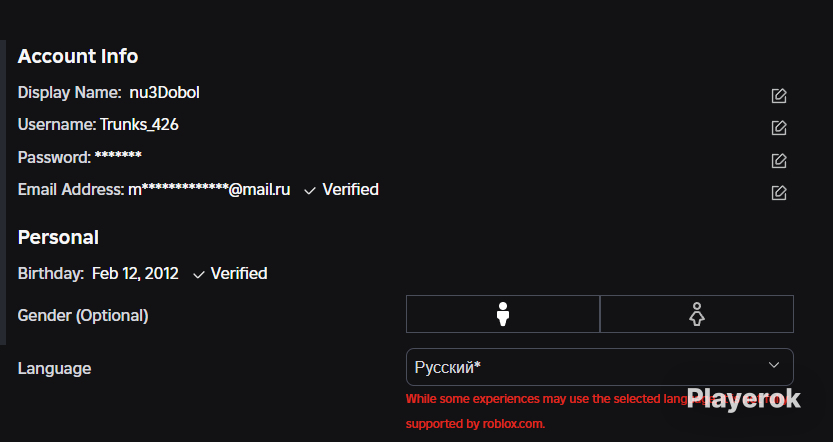
Task: Expand the language list chevron arrow
Action: coord(774,365)
